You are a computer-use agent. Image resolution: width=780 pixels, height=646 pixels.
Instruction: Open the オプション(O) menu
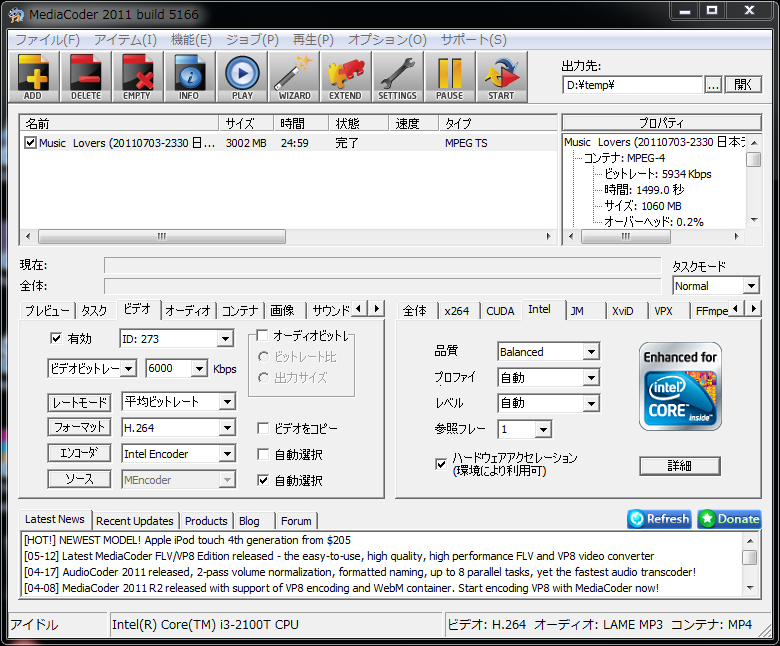tap(387, 39)
